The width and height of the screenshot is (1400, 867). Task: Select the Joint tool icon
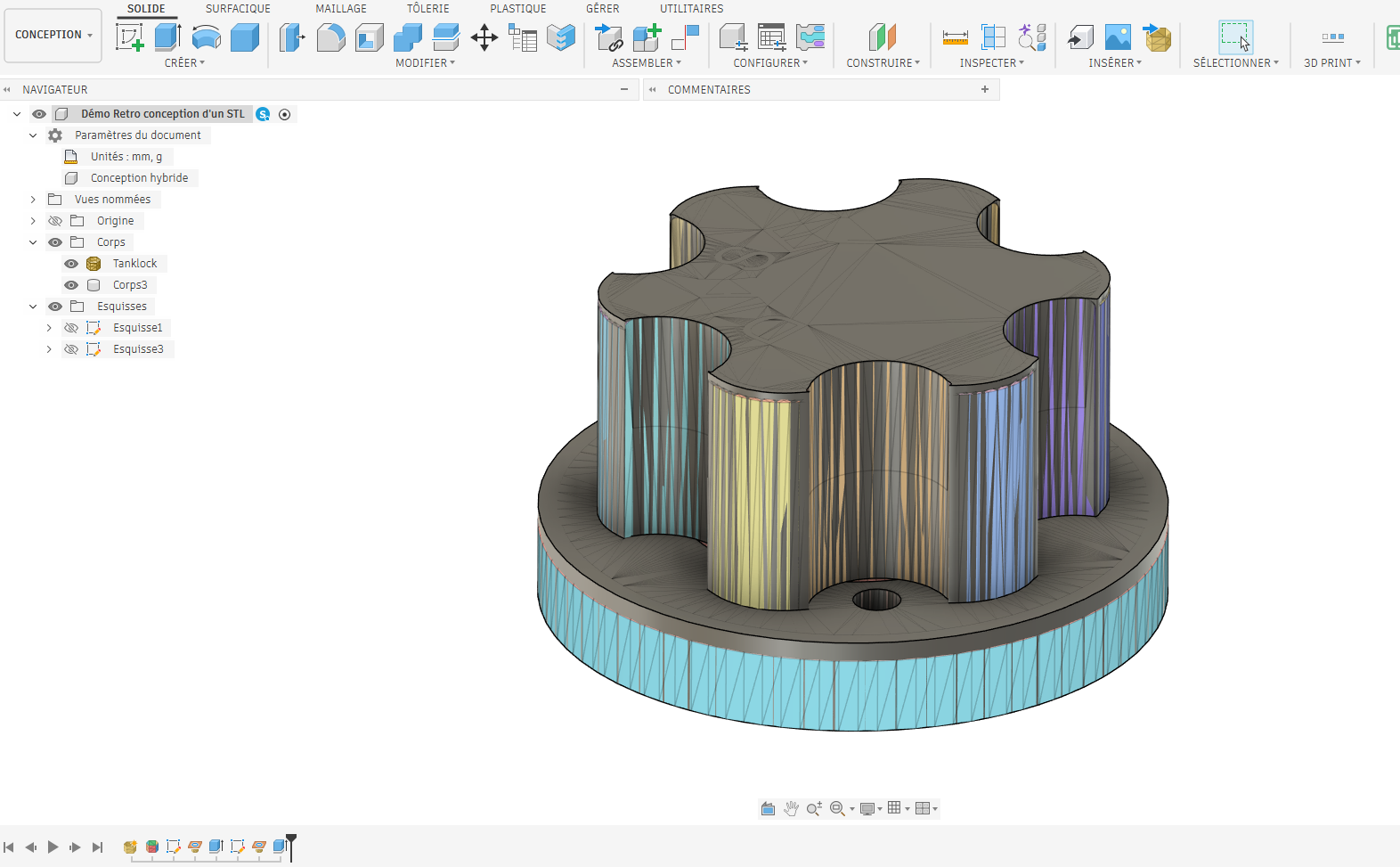(685, 37)
